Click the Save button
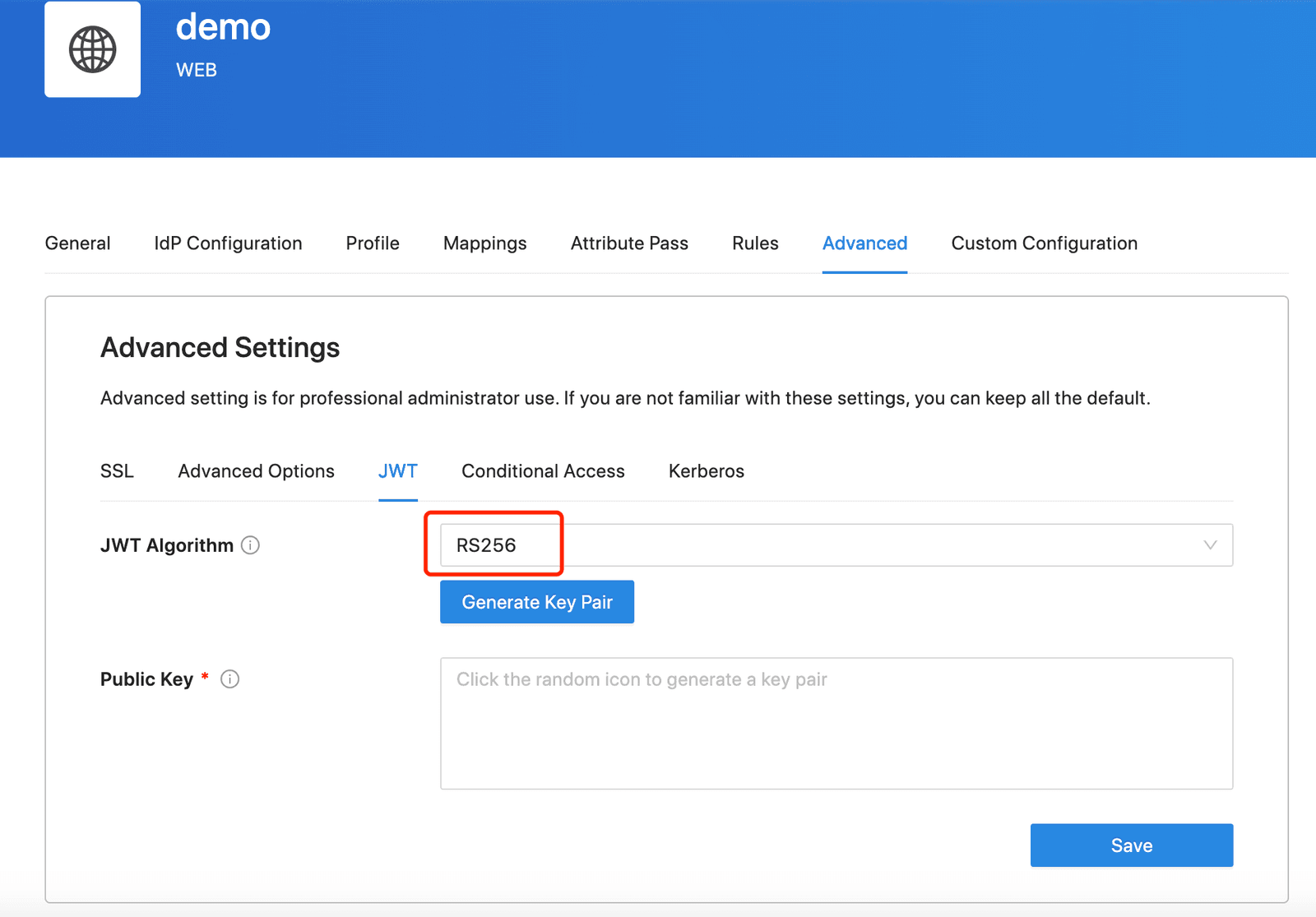The height and width of the screenshot is (917, 1316). tap(1132, 845)
